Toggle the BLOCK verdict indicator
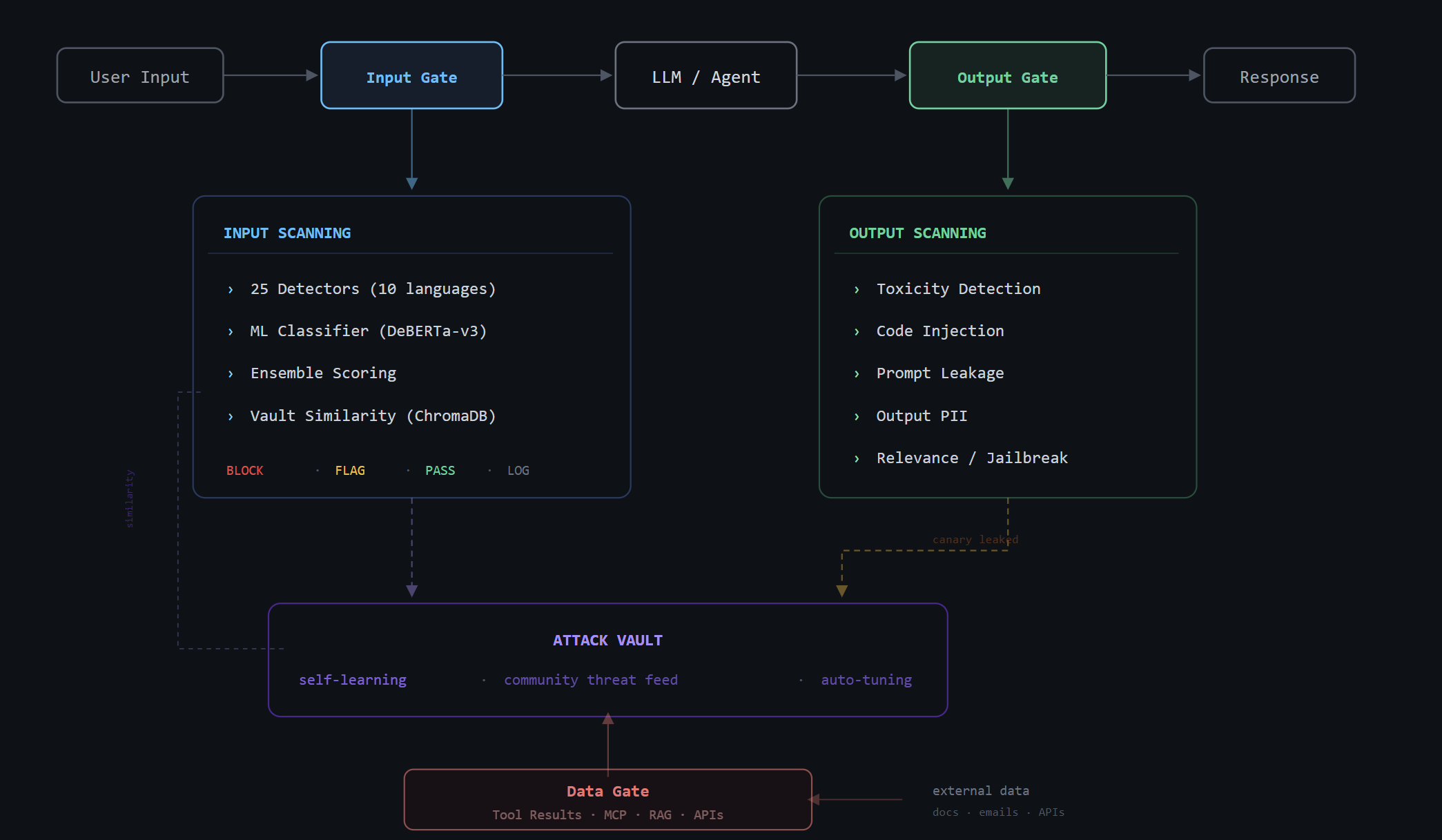This screenshot has height=840, width=1442. pos(244,470)
